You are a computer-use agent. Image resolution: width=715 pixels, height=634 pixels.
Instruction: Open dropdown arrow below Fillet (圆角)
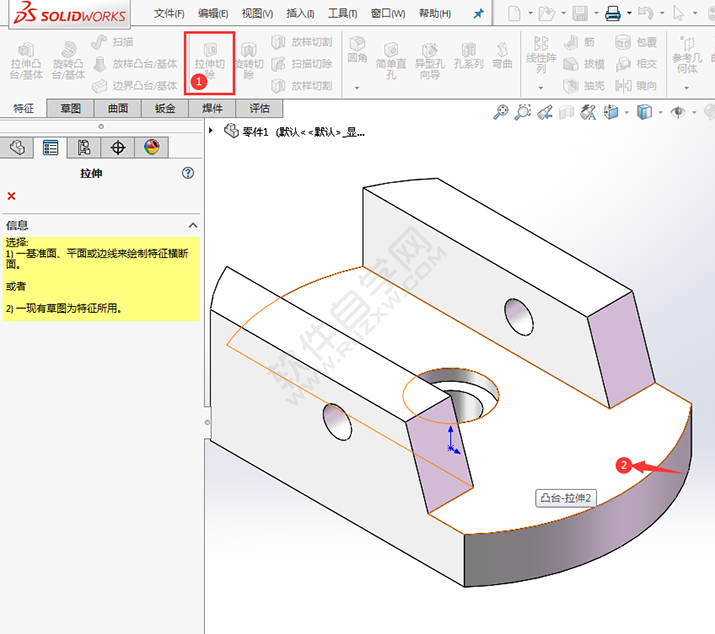[357, 88]
